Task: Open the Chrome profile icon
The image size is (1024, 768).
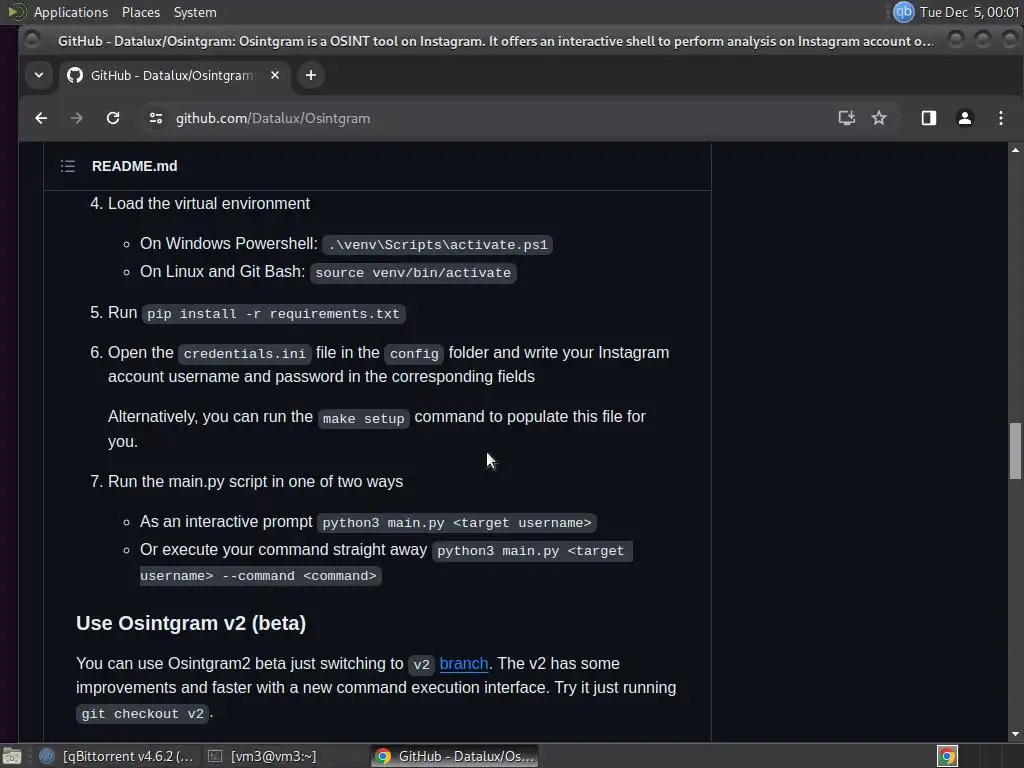Action: [965, 118]
